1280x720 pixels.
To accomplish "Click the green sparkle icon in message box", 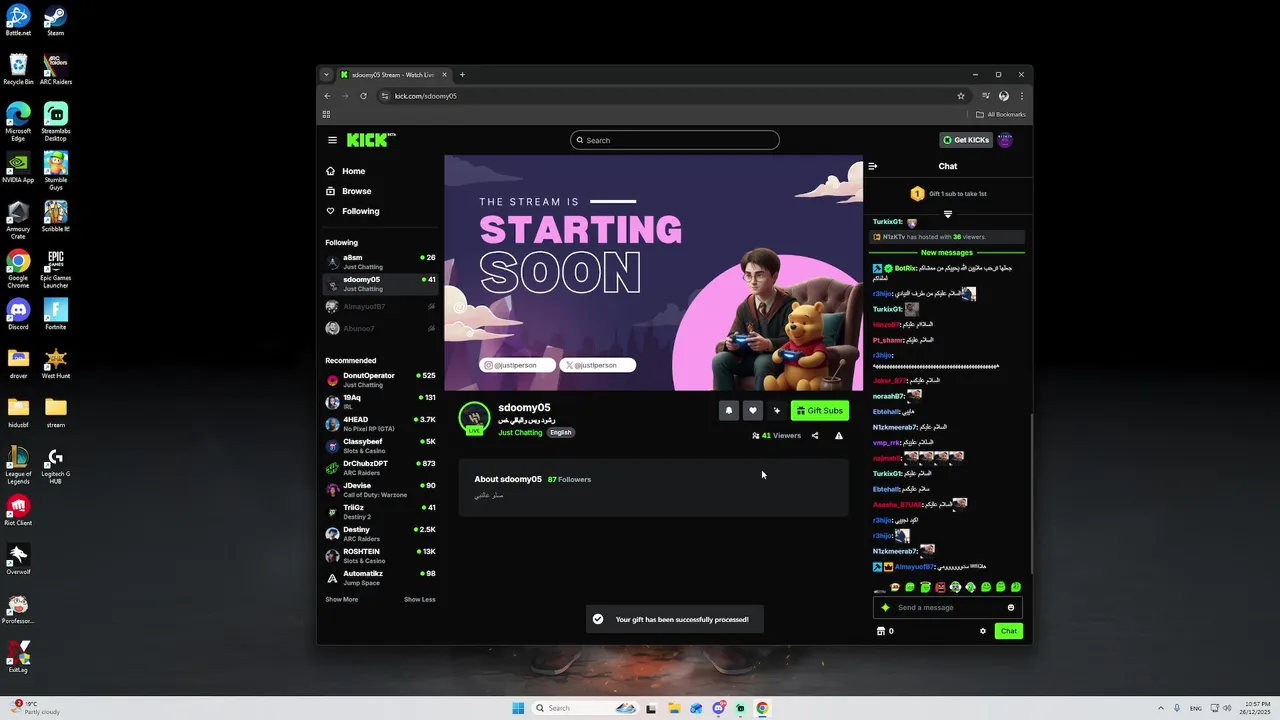I will click(885, 608).
